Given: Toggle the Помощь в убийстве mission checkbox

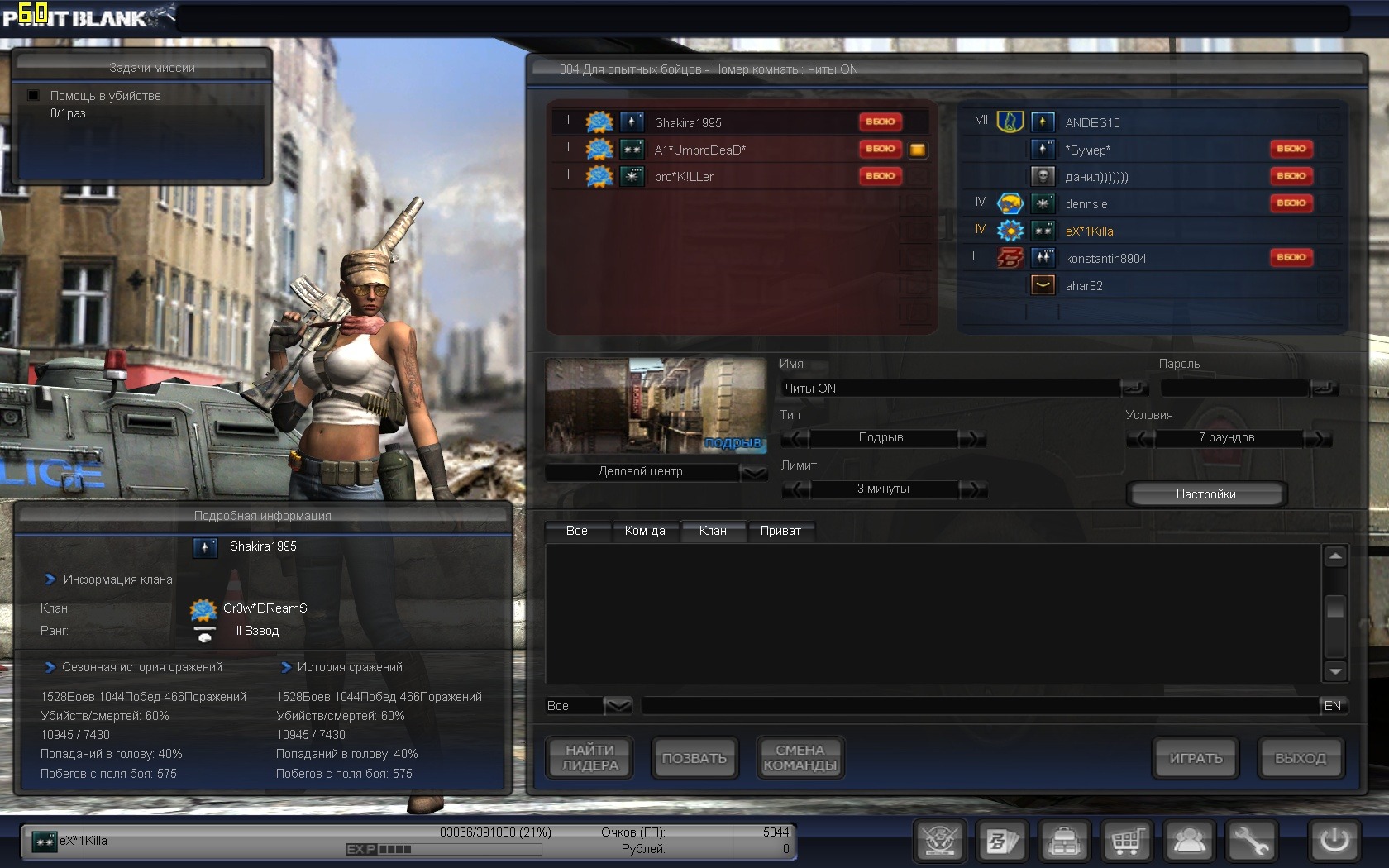Looking at the screenshot, I should coord(33,96).
